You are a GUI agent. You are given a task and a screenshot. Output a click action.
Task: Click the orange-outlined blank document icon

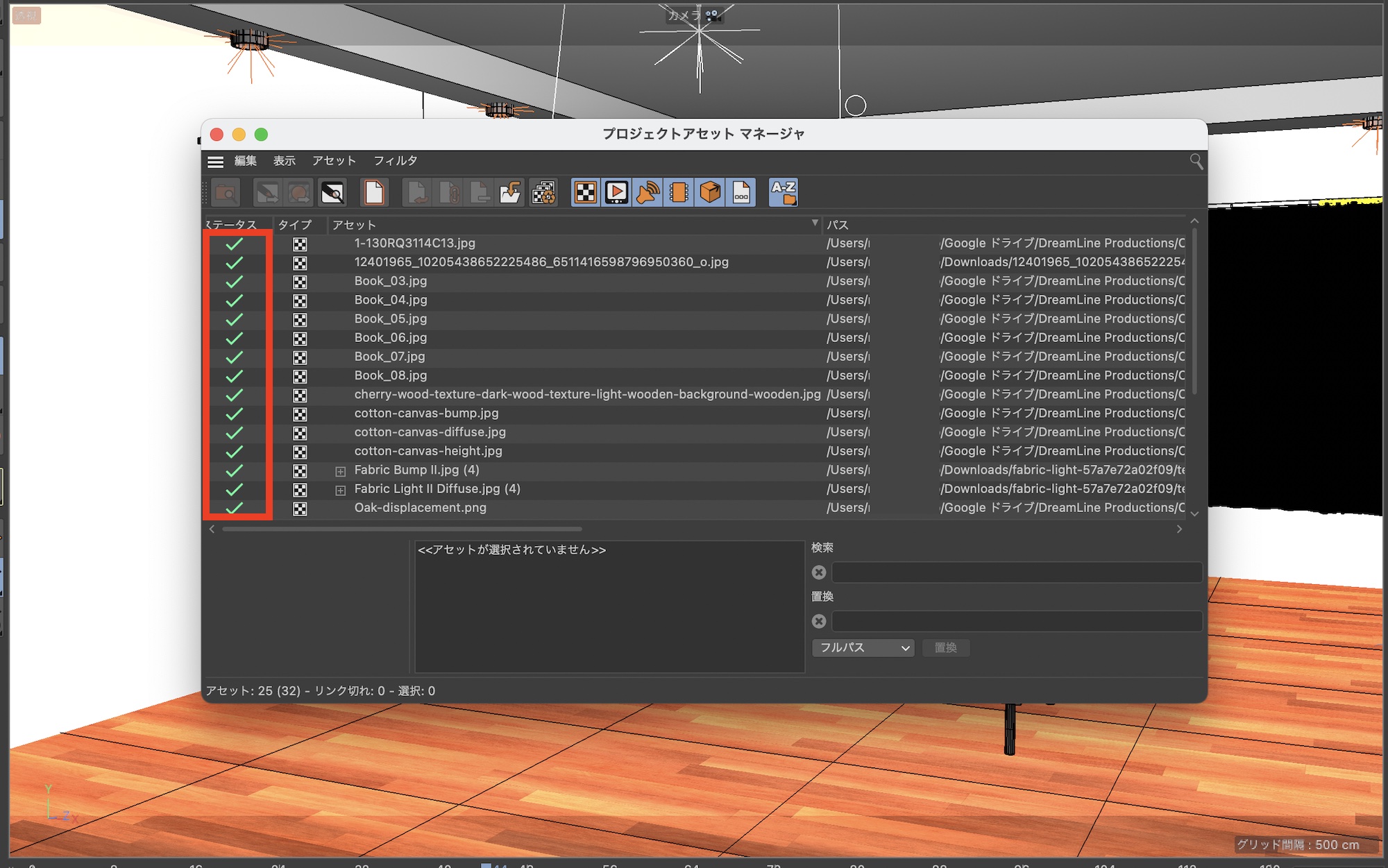click(374, 192)
